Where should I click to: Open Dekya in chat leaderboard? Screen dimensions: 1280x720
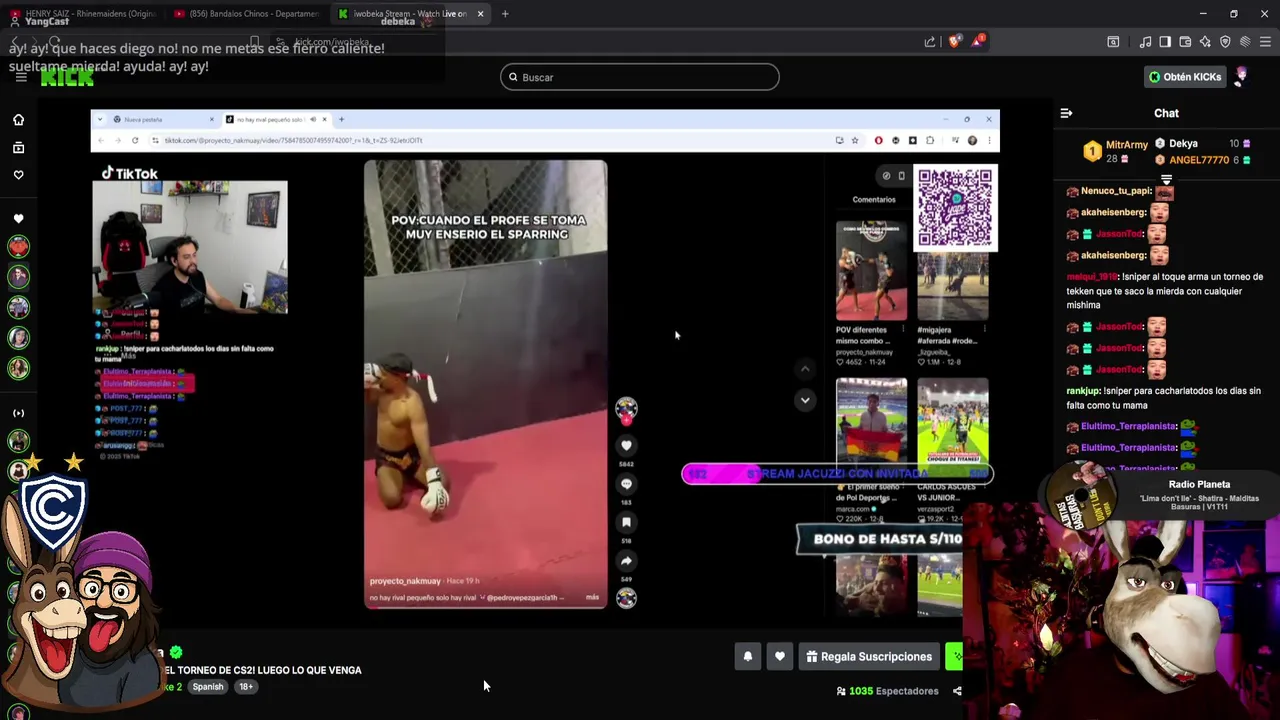[1183, 144]
